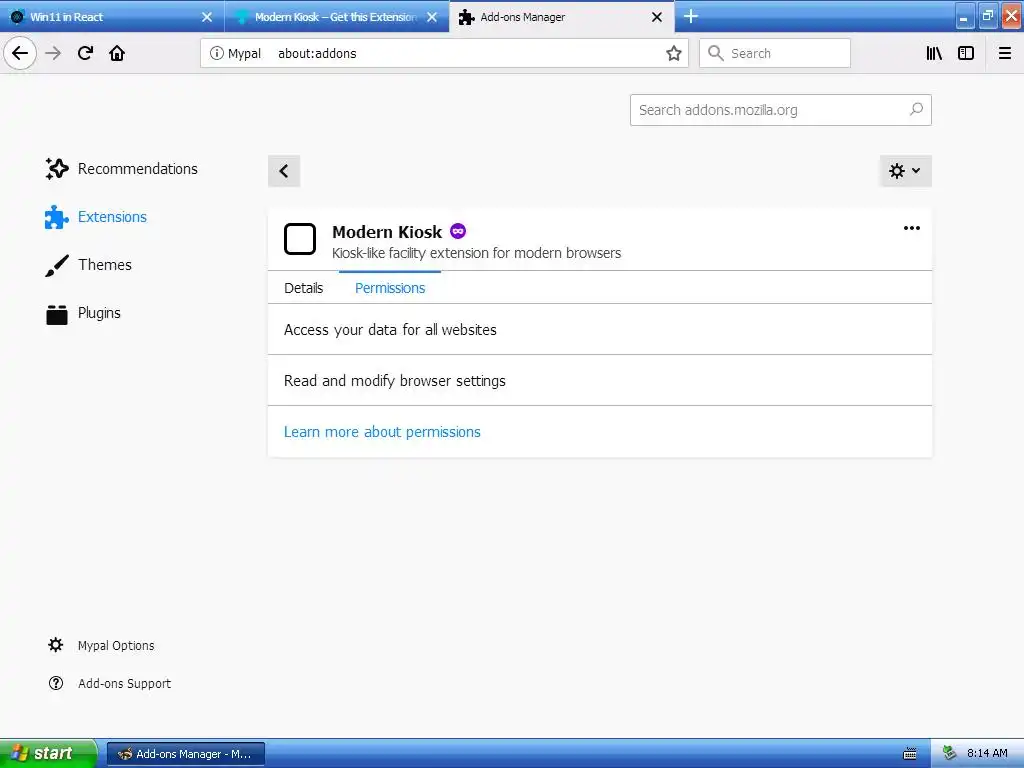This screenshot has height=768, width=1024.
Task: Open the Library icon in toolbar
Action: 934,53
